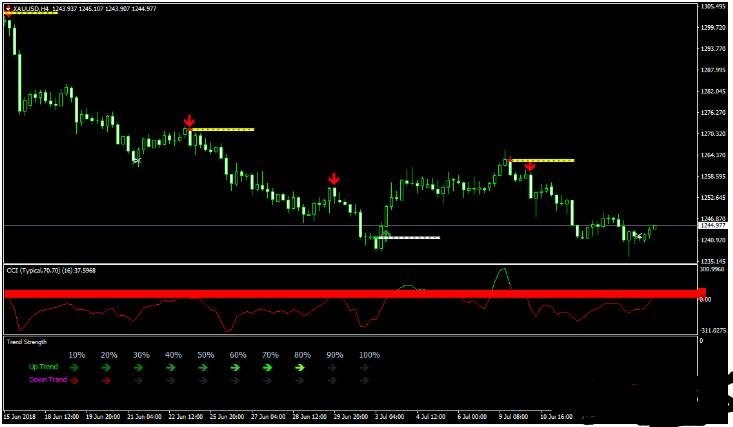Click the 80% Trend Strength heading
The image size is (733, 427).
pos(302,355)
